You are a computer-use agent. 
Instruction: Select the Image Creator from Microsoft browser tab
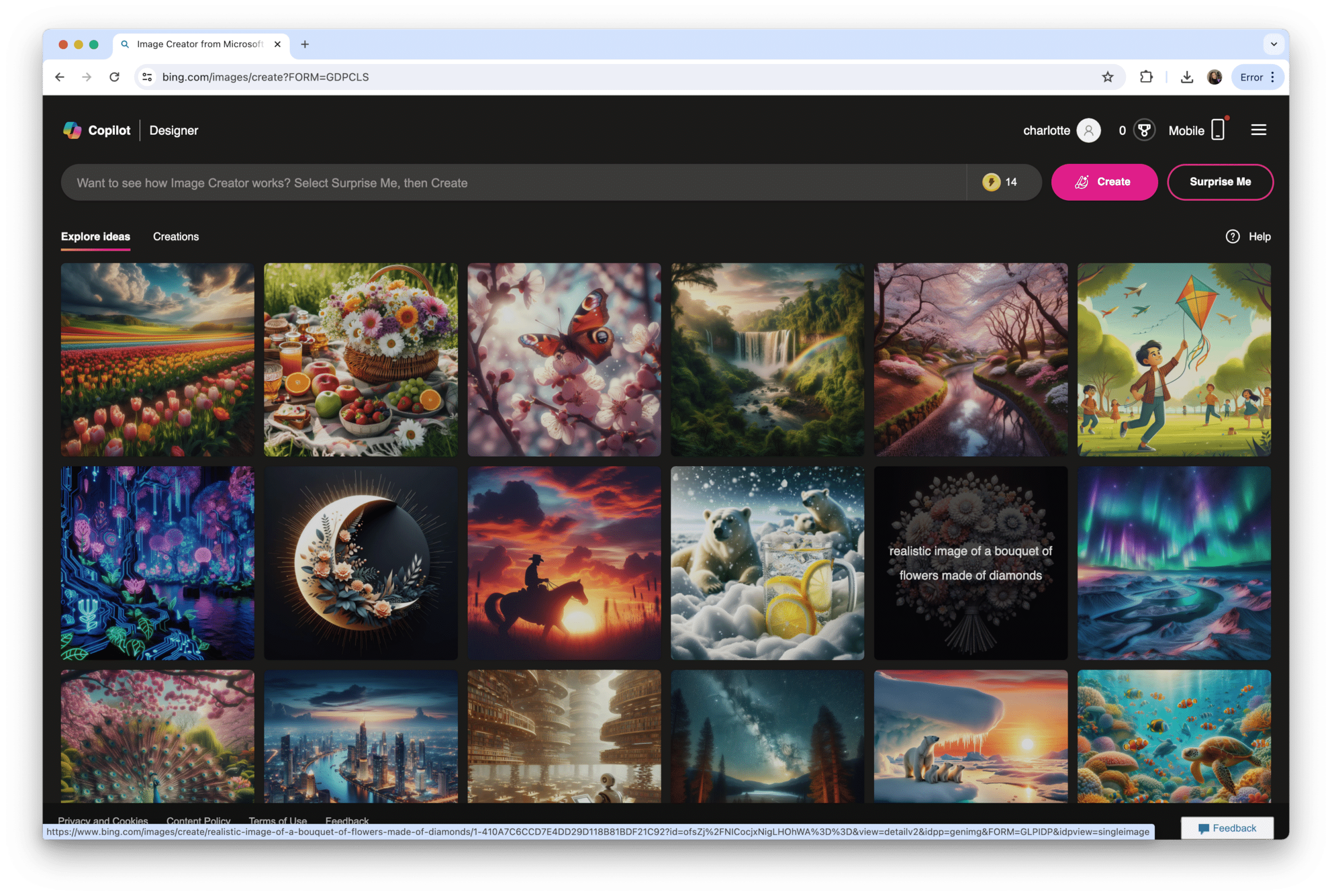pyautogui.click(x=201, y=45)
